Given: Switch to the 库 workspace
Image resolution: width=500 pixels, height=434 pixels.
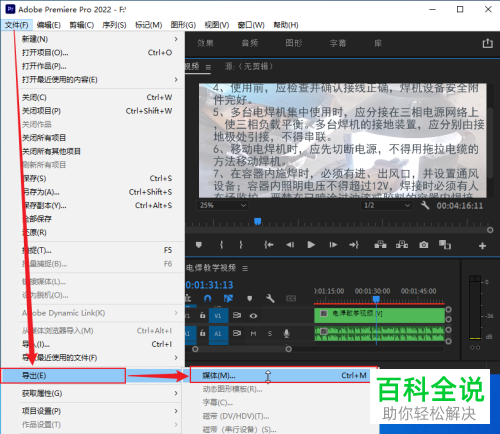Looking at the screenshot, I should (378, 43).
